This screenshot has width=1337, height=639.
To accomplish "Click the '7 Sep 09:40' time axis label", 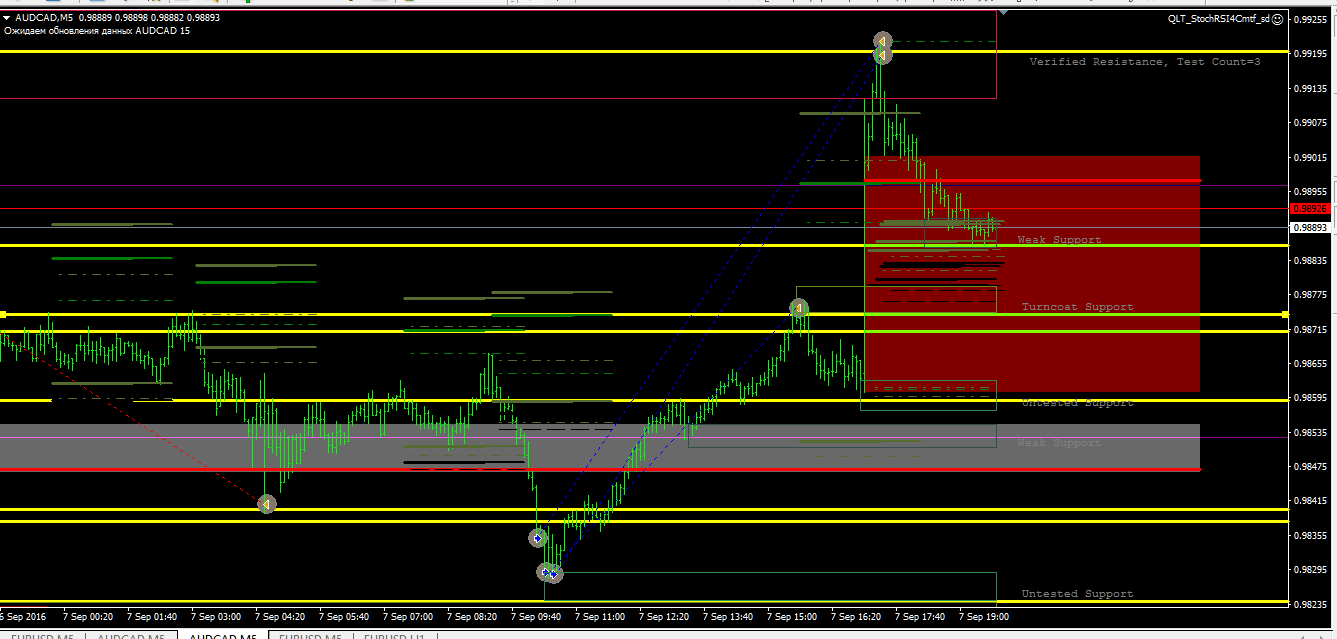I will 535,618.
